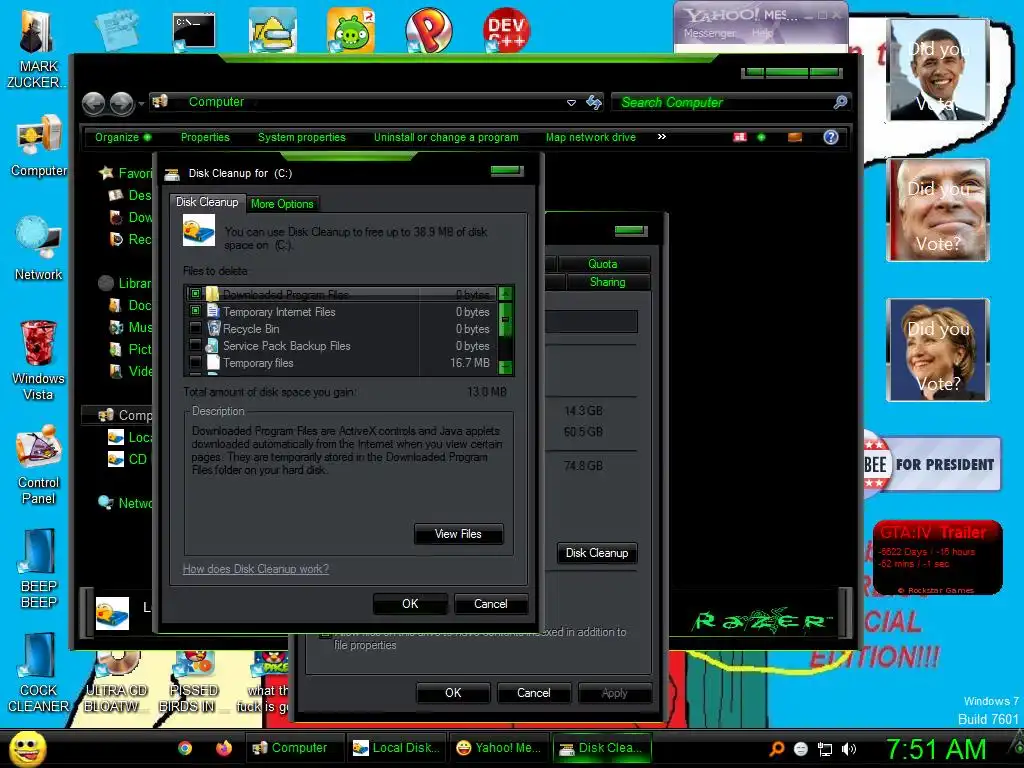Click OK in the properties window
Viewport: 1024px width, 768px height.
(453, 692)
